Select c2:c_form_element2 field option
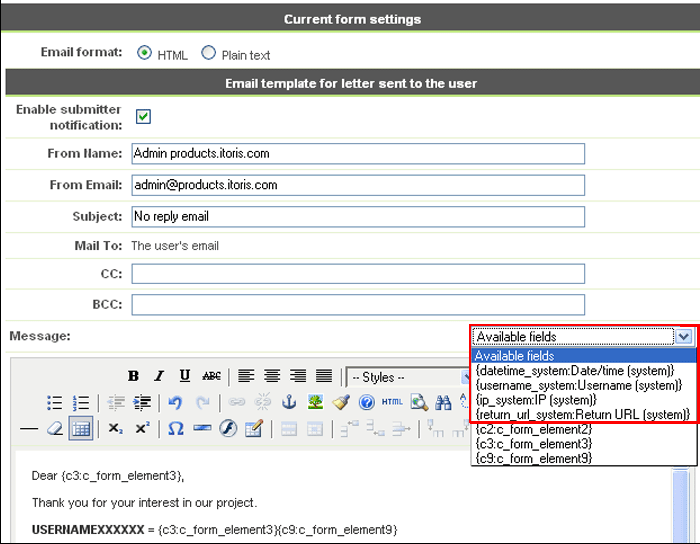Screen dimensions: 700x544 coord(584,429)
